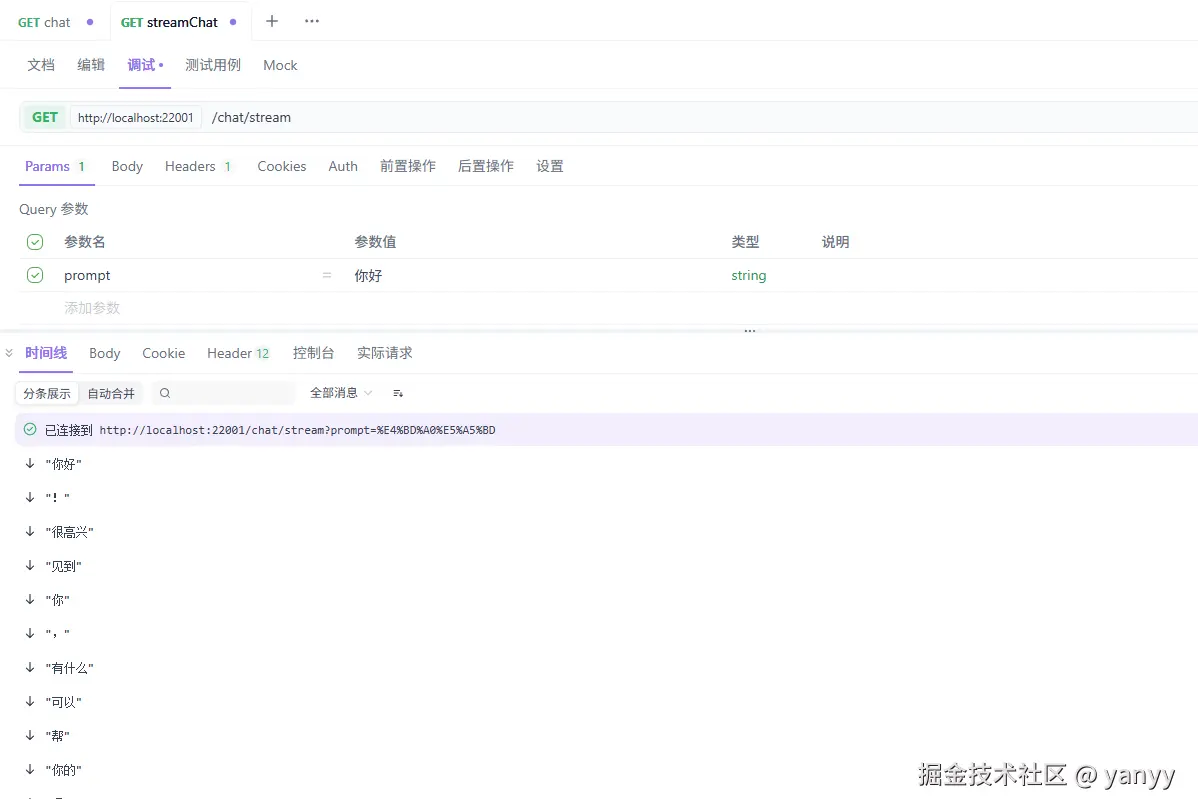Viewport: 1198px width, 812px height.
Task: Select the Cookies request tab
Action: tap(281, 167)
